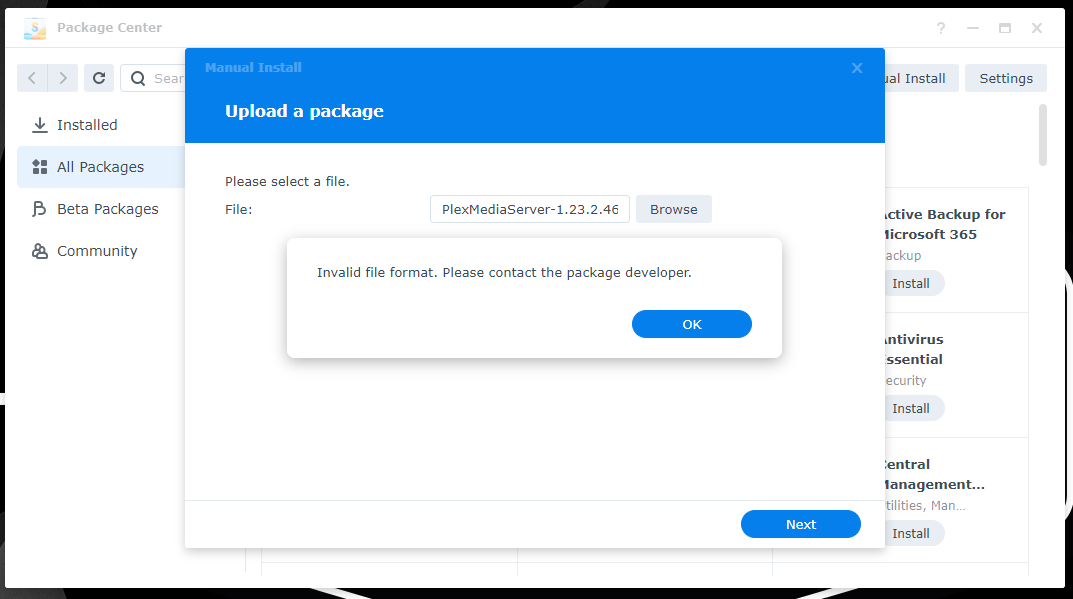This screenshot has width=1073, height=599.
Task: Click the back navigation arrow icon
Action: click(32, 78)
